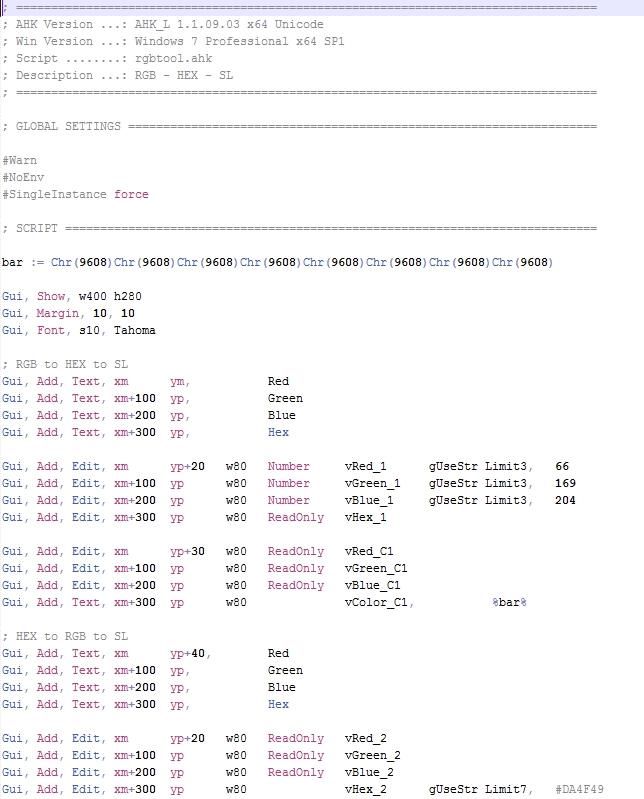Click the 'vRed_1' variable name
Image resolution: width=644 pixels, height=799 pixels.
(365, 466)
